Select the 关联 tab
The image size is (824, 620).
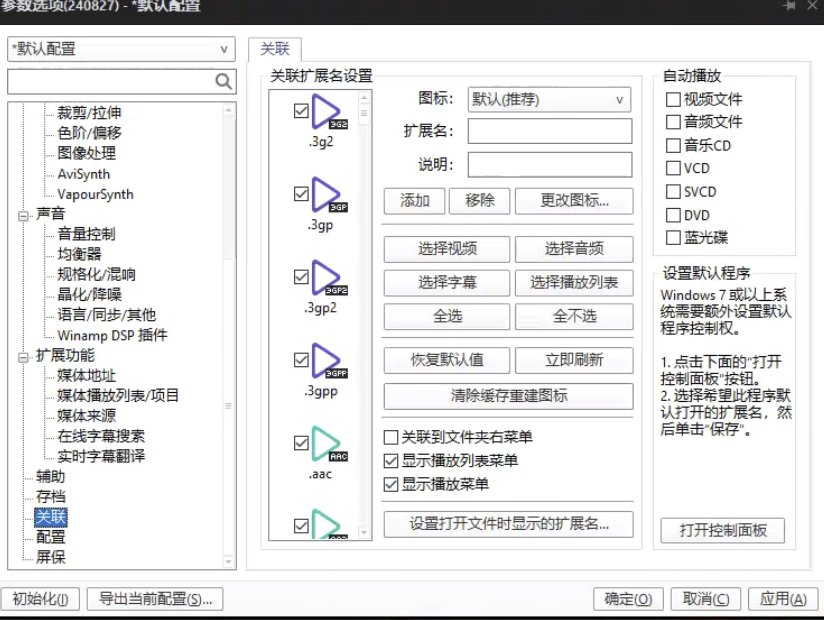click(275, 49)
